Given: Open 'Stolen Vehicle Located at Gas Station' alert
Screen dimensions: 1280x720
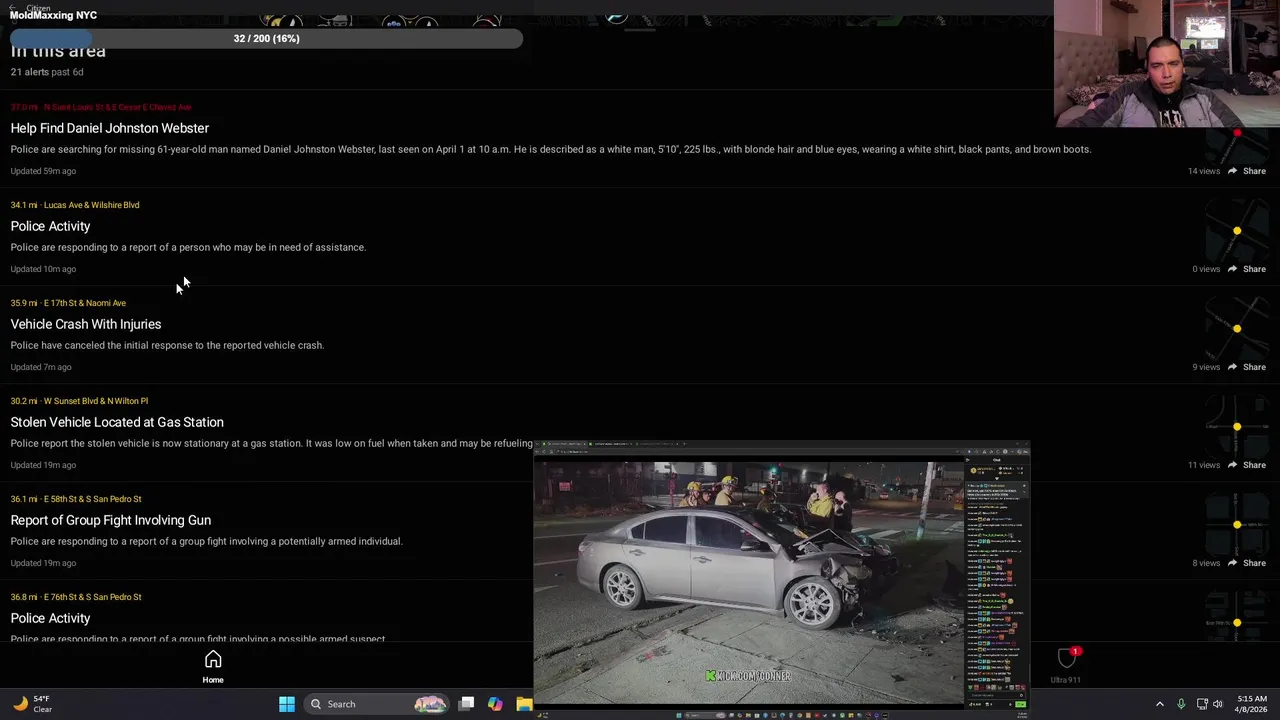Looking at the screenshot, I should click(117, 422).
